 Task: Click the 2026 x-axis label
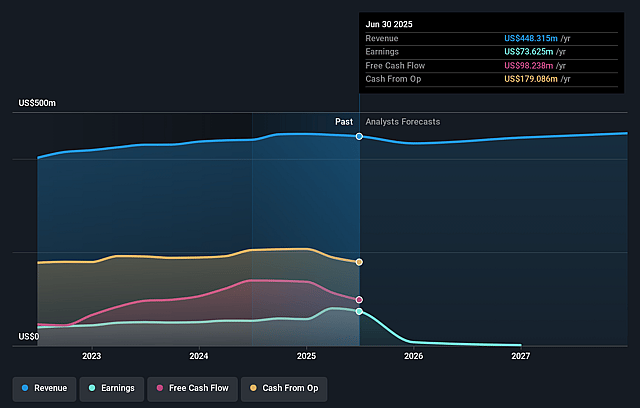click(413, 356)
